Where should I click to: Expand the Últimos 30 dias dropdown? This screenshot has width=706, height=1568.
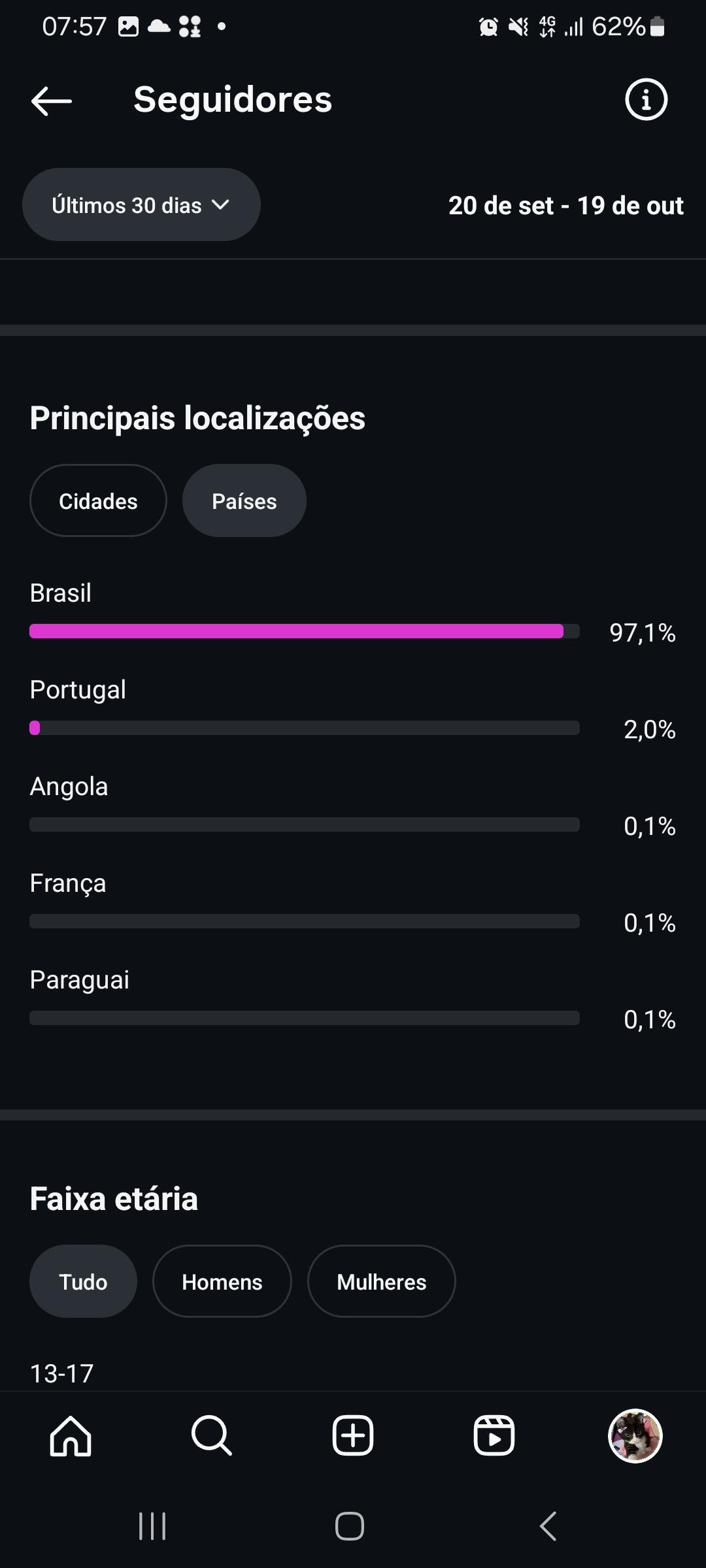tap(141, 205)
